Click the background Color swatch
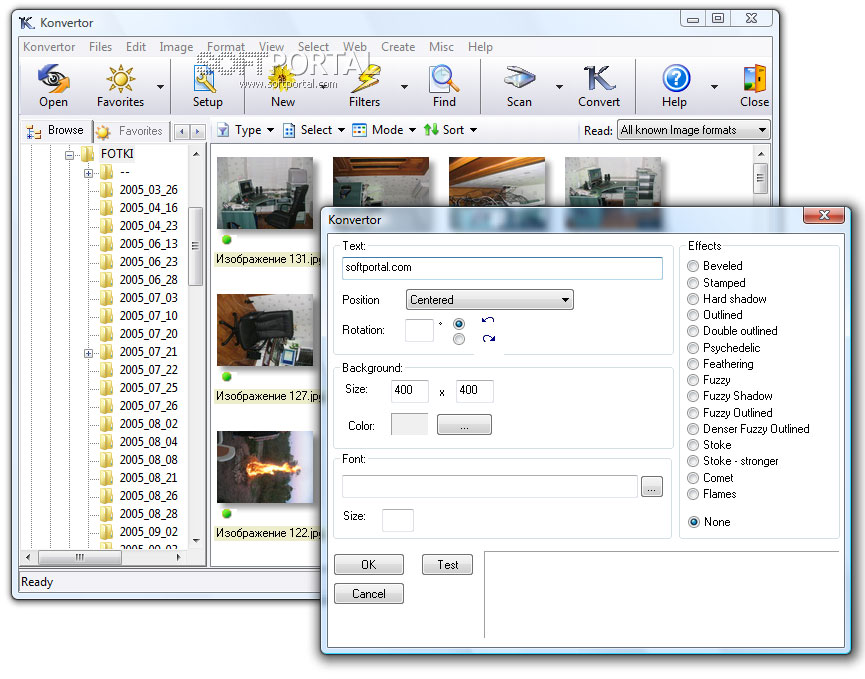This screenshot has height=679, width=865. coord(409,424)
